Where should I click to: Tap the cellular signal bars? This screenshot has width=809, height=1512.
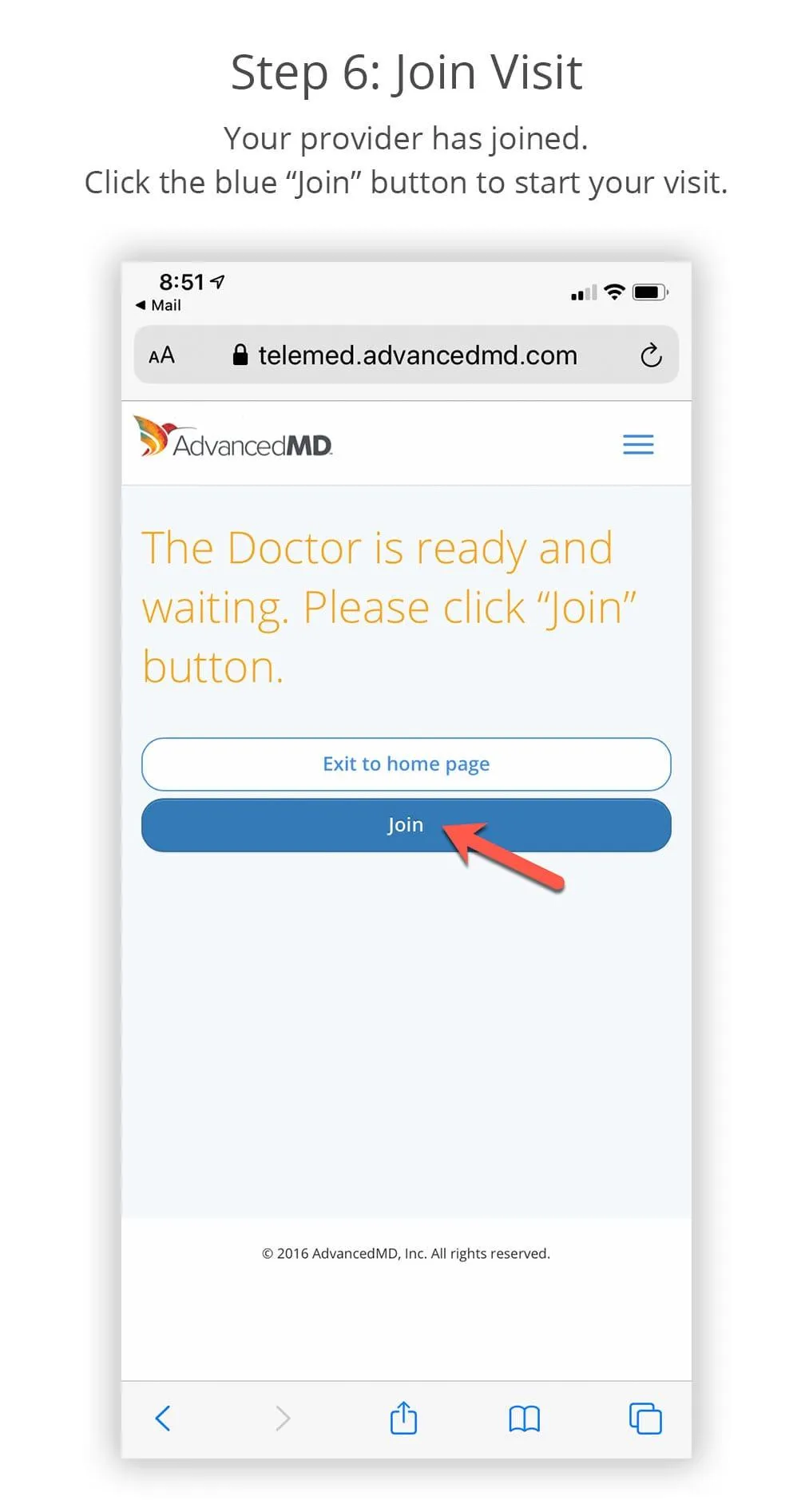584,292
